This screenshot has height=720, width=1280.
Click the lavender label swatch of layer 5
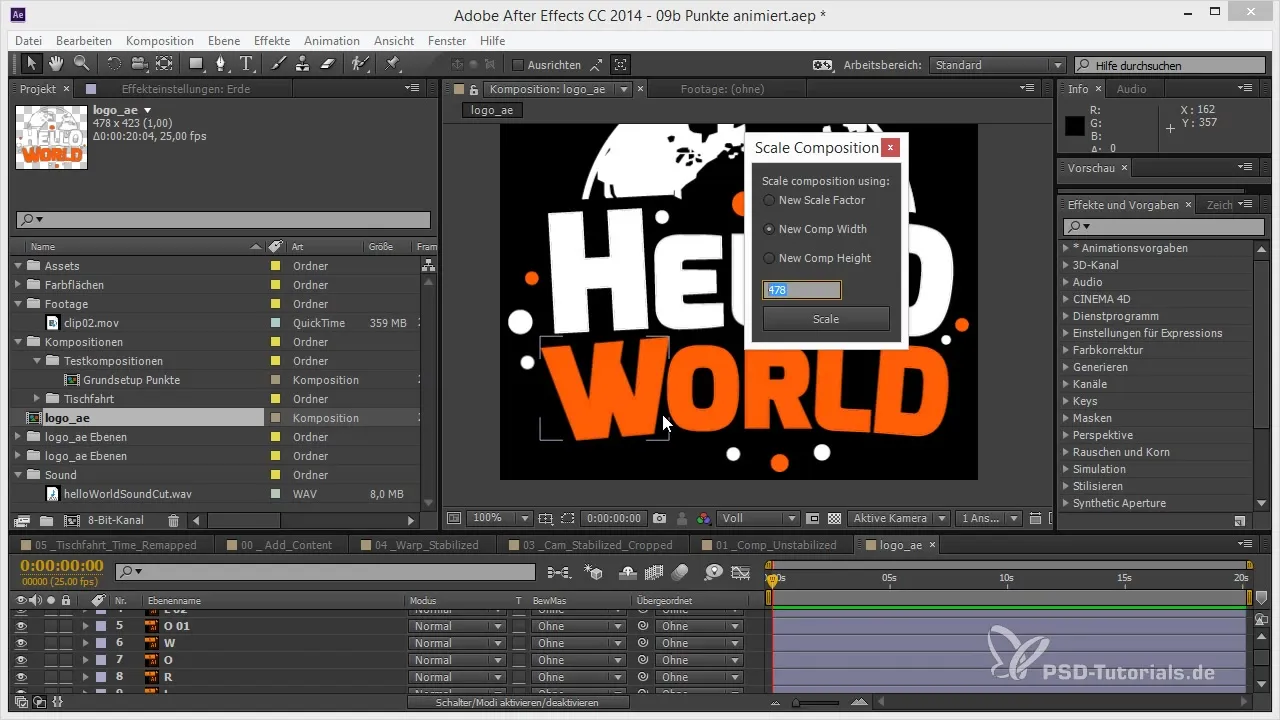[100, 626]
